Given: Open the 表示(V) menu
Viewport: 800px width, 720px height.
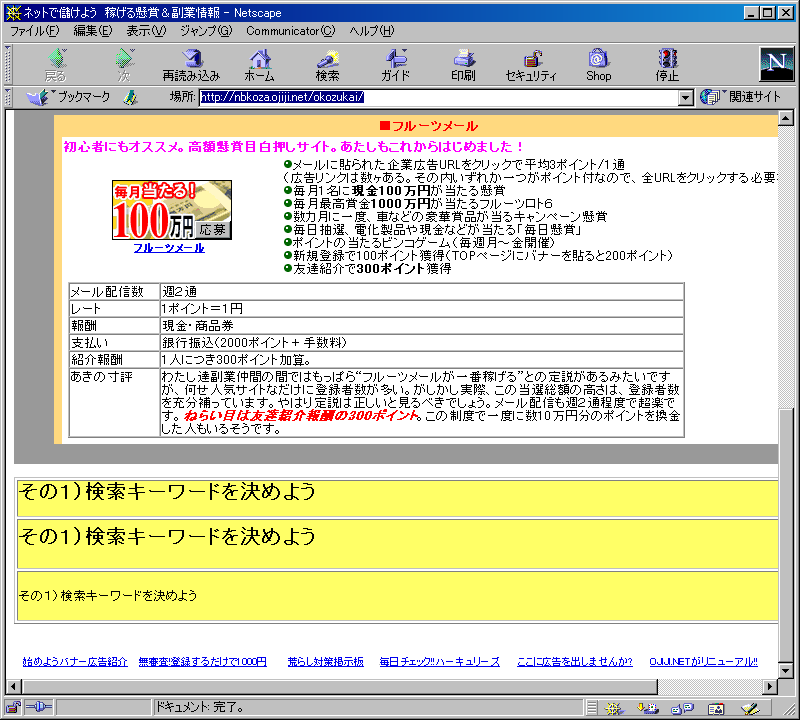Looking at the screenshot, I should coord(146,31).
